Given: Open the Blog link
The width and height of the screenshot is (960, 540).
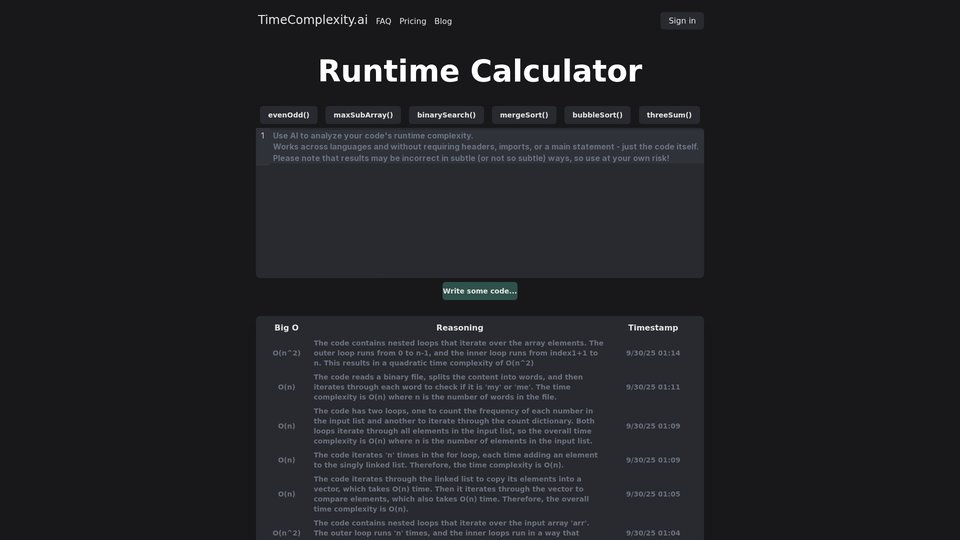Looking at the screenshot, I should tap(443, 21).
